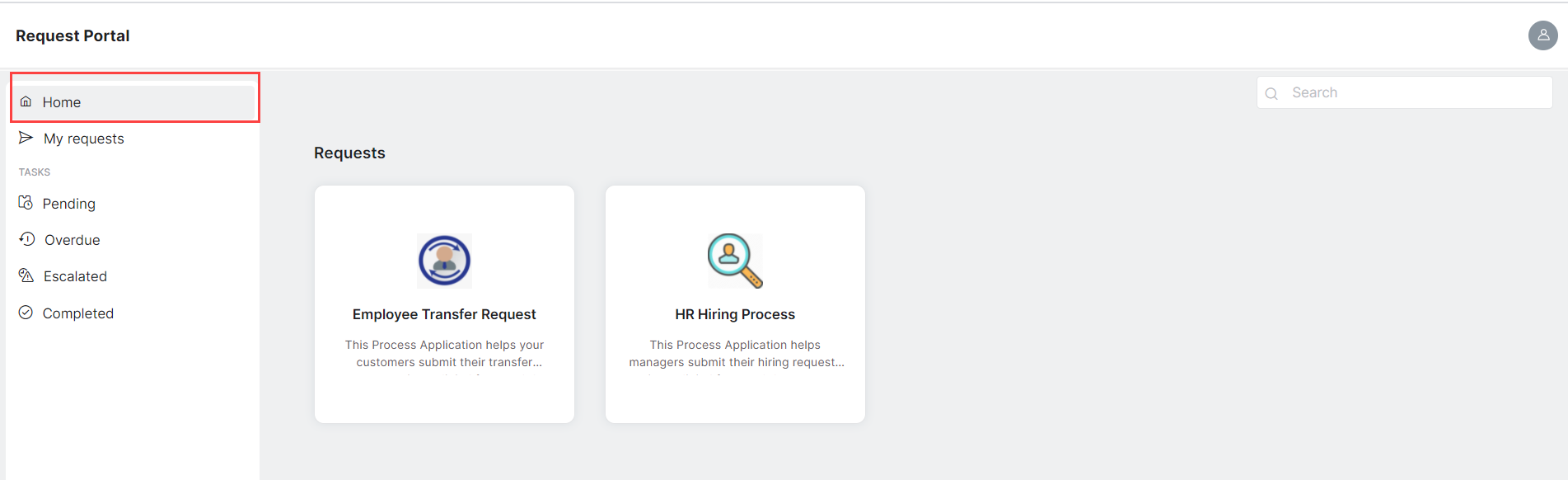The height and width of the screenshot is (480, 1568).
Task: Click the Pending tasks clipboard icon
Action: click(26, 203)
